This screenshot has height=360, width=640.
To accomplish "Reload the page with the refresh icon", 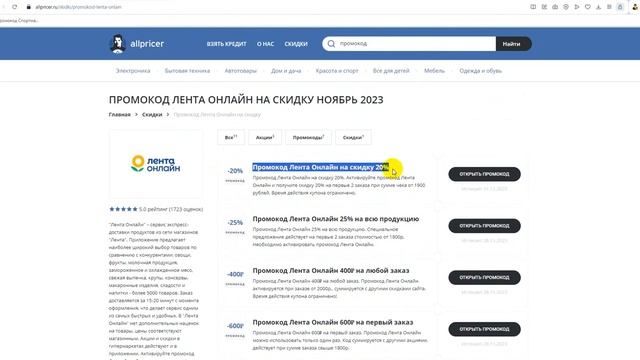I will [14, 7].
